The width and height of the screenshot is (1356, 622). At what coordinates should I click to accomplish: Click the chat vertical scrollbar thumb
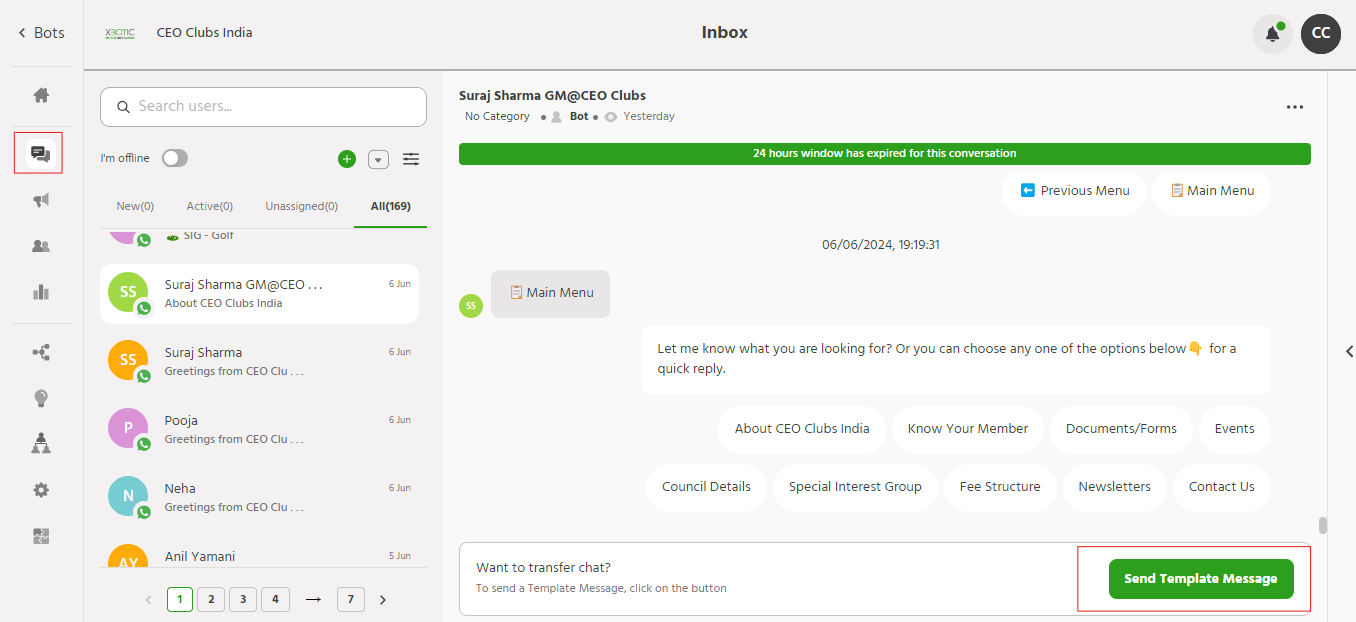pyautogui.click(x=1323, y=526)
